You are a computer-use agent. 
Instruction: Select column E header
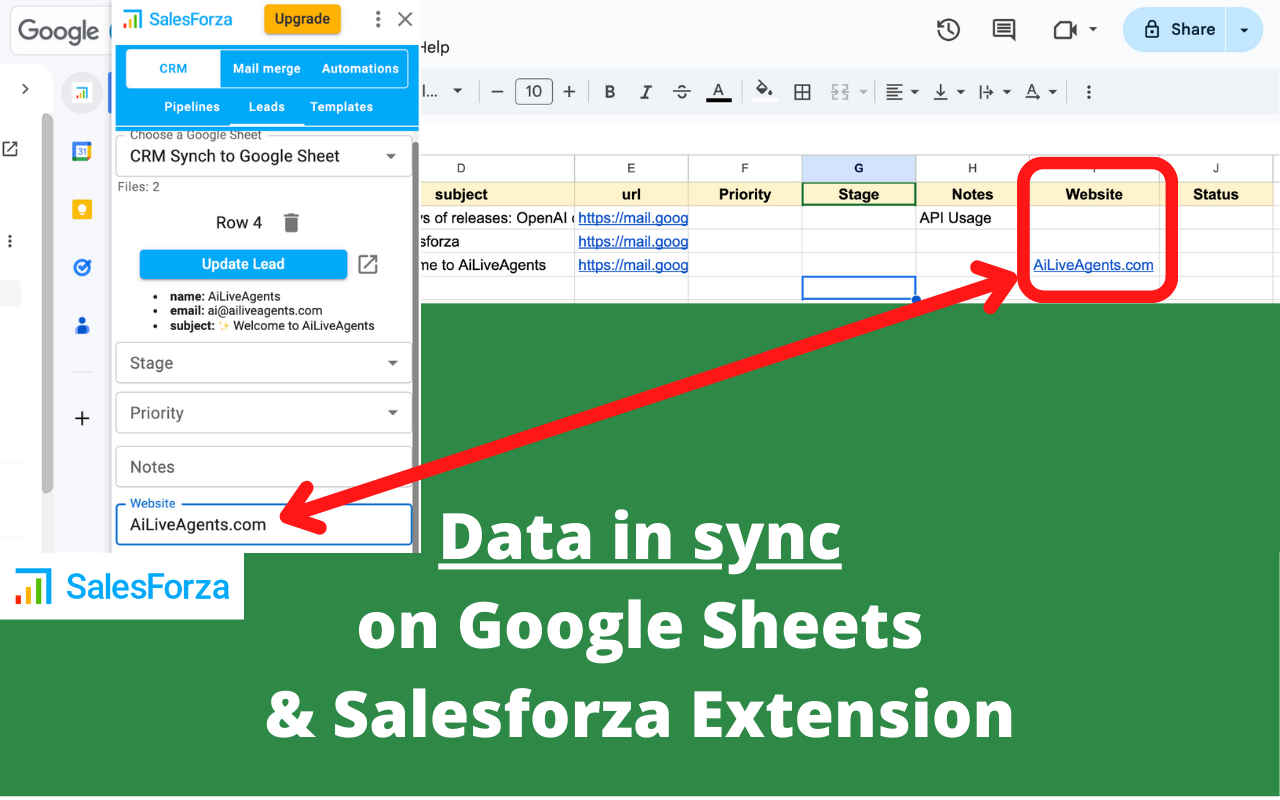pos(631,169)
